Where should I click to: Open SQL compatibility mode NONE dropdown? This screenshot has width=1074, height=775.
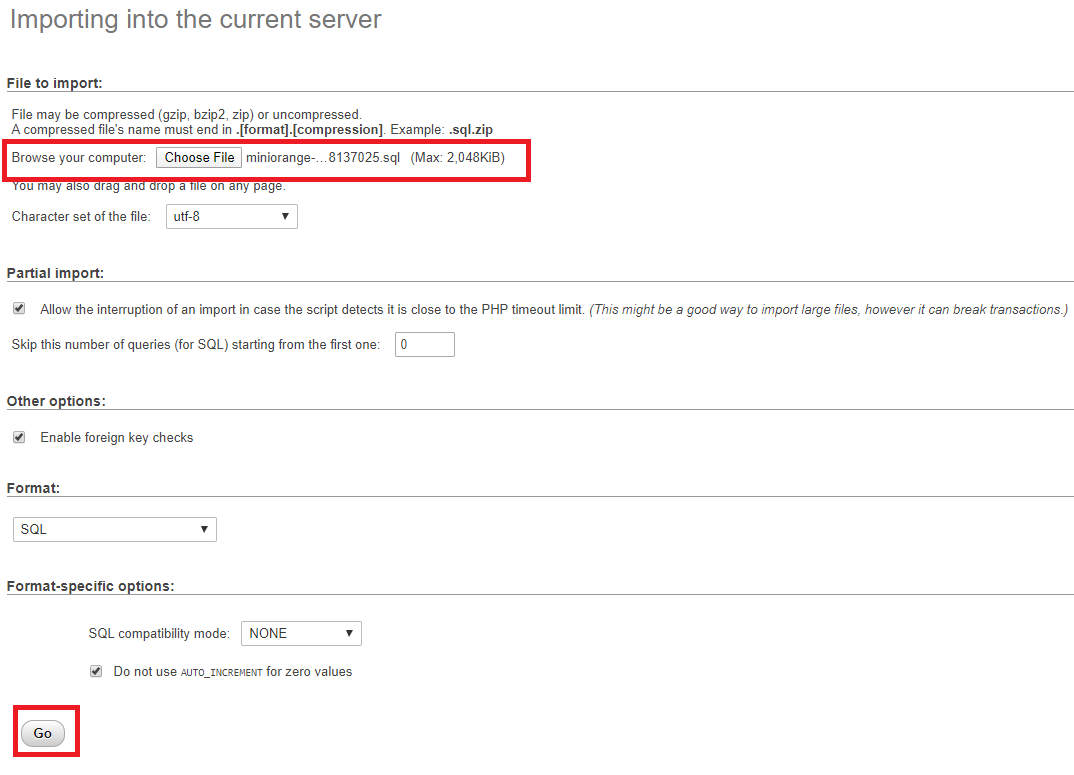(301, 634)
